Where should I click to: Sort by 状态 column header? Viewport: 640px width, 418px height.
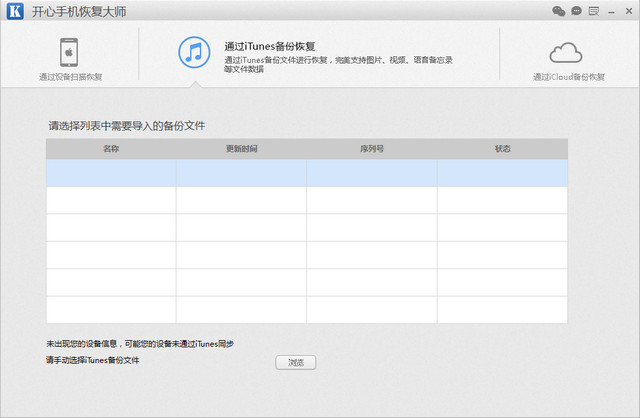(502, 149)
